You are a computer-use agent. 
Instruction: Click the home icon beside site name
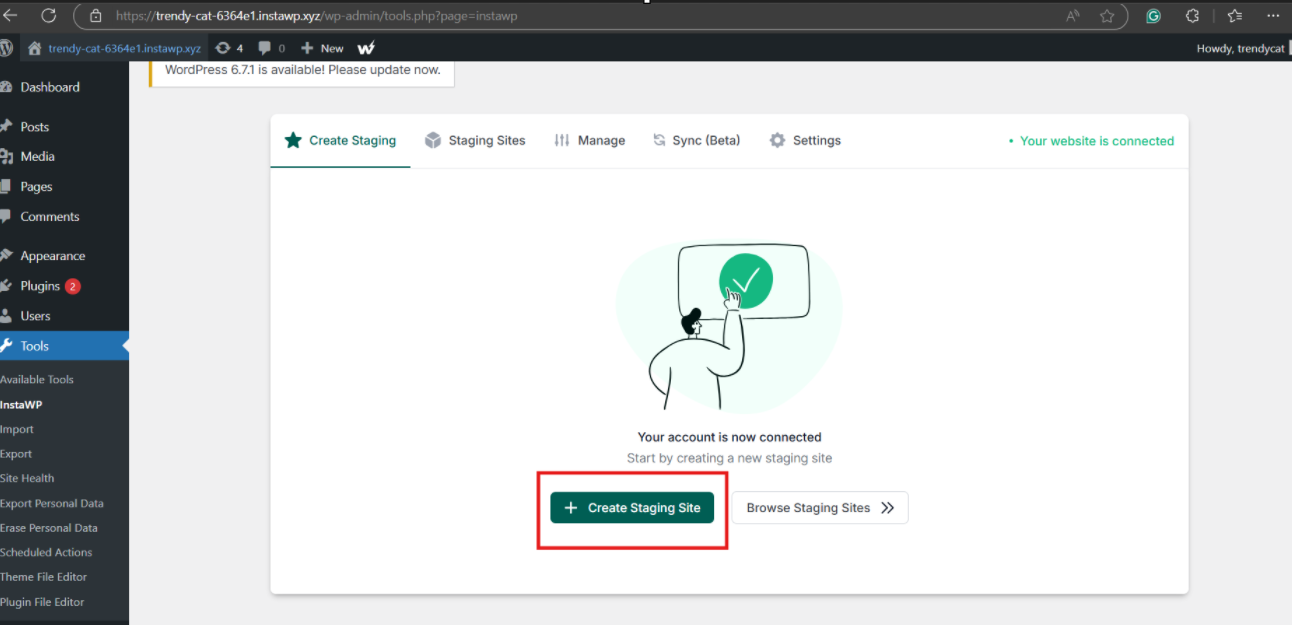(x=35, y=48)
